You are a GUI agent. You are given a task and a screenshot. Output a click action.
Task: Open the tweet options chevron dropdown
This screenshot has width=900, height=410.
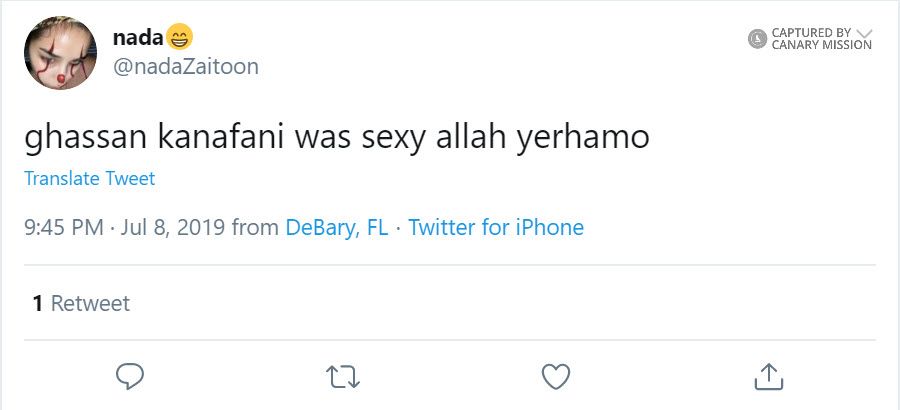(x=865, y=32)
